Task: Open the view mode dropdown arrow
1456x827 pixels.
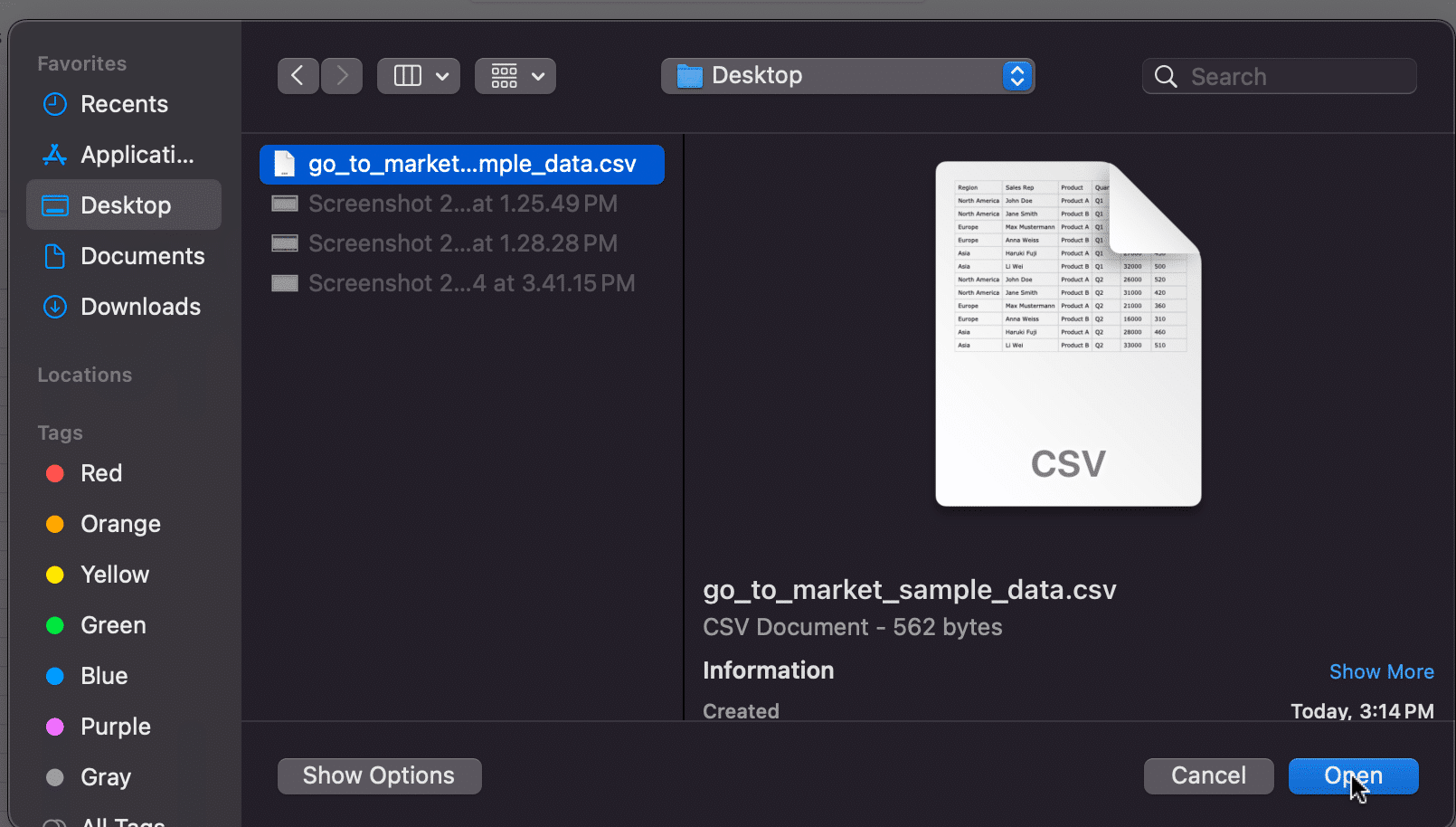Action: [x=442, y=76]
